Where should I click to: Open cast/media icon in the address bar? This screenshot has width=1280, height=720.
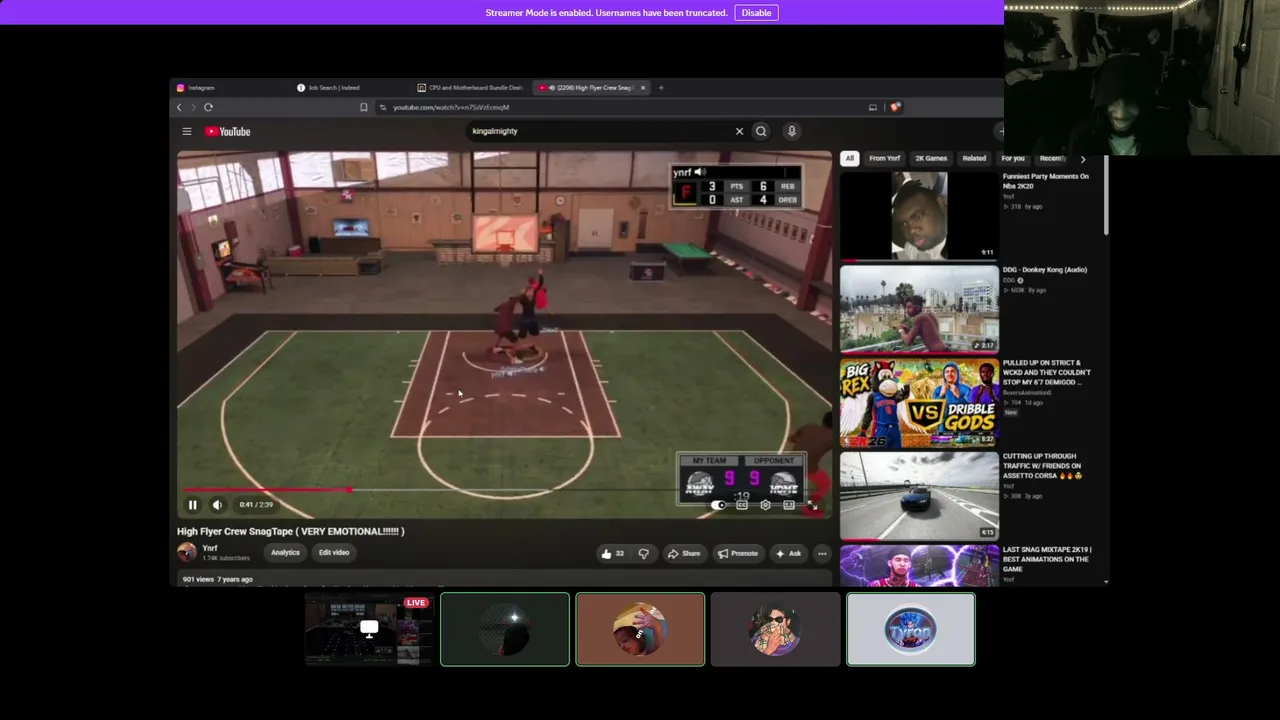(873, 107)
